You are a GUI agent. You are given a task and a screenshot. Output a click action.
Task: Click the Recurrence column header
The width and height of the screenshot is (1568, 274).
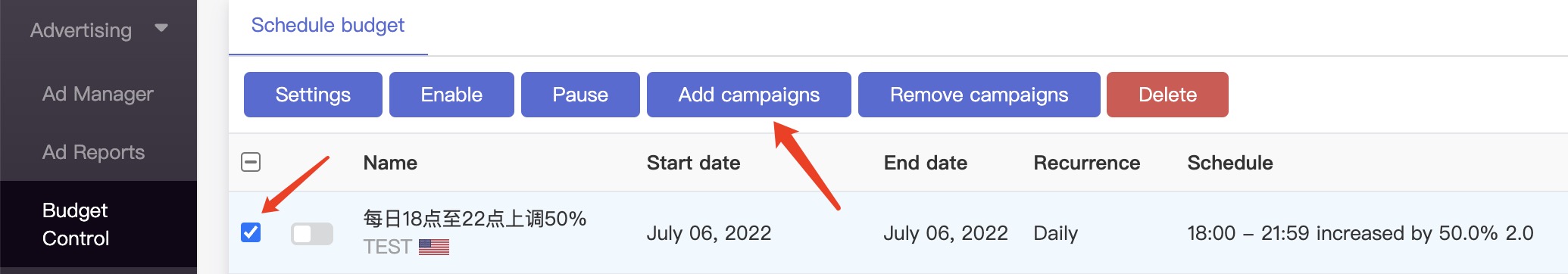(1086, 163)
